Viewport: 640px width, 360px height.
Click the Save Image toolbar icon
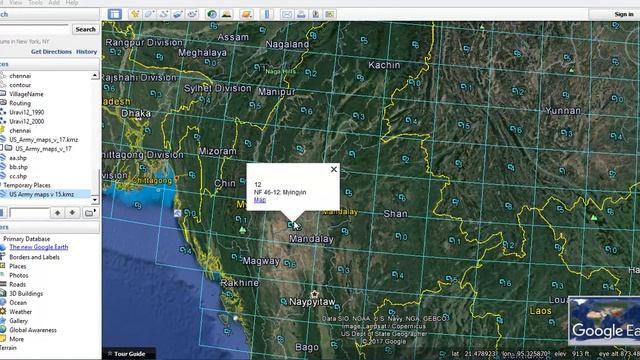coord(315,14)
